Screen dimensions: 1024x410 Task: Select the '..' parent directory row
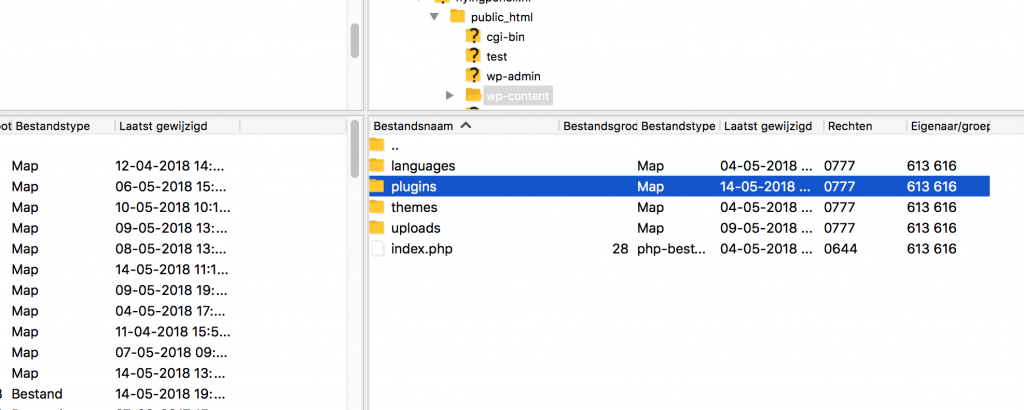[679, 145]
